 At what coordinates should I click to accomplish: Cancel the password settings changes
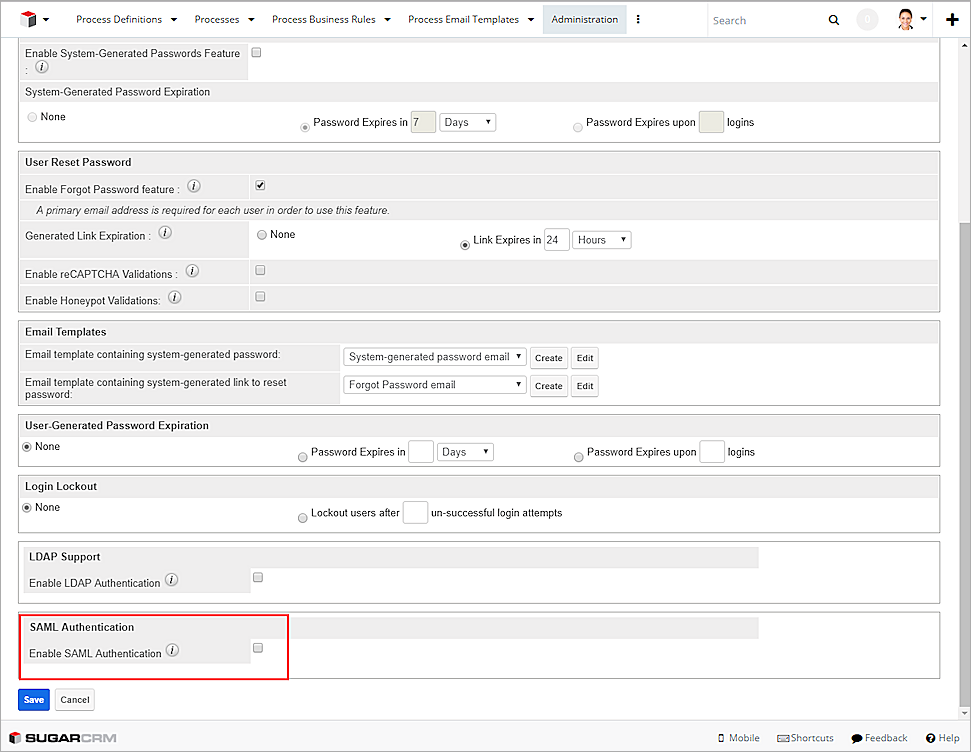pos(75,699)
